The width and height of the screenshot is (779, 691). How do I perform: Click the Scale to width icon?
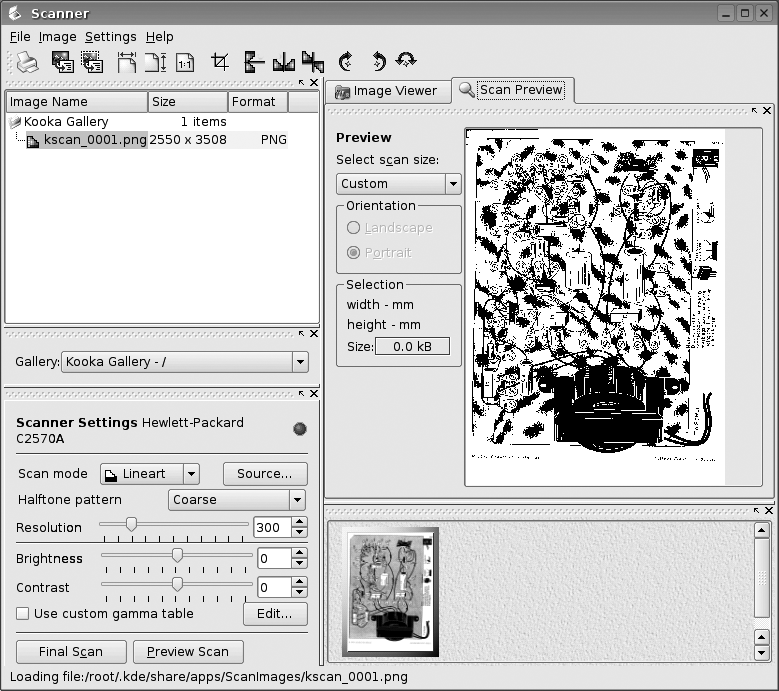[x=126, y=63]
